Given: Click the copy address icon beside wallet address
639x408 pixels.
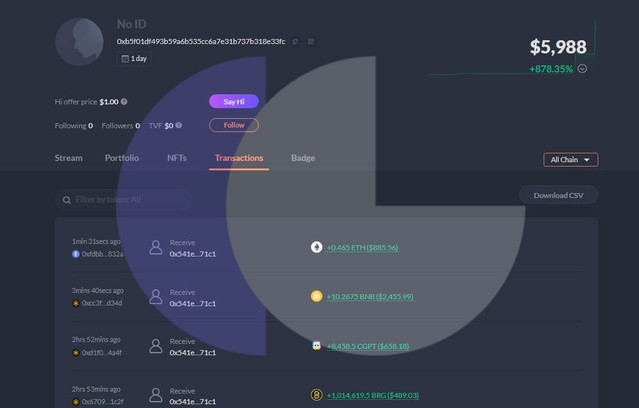Looking at the screenshot, I should point(295,41).
